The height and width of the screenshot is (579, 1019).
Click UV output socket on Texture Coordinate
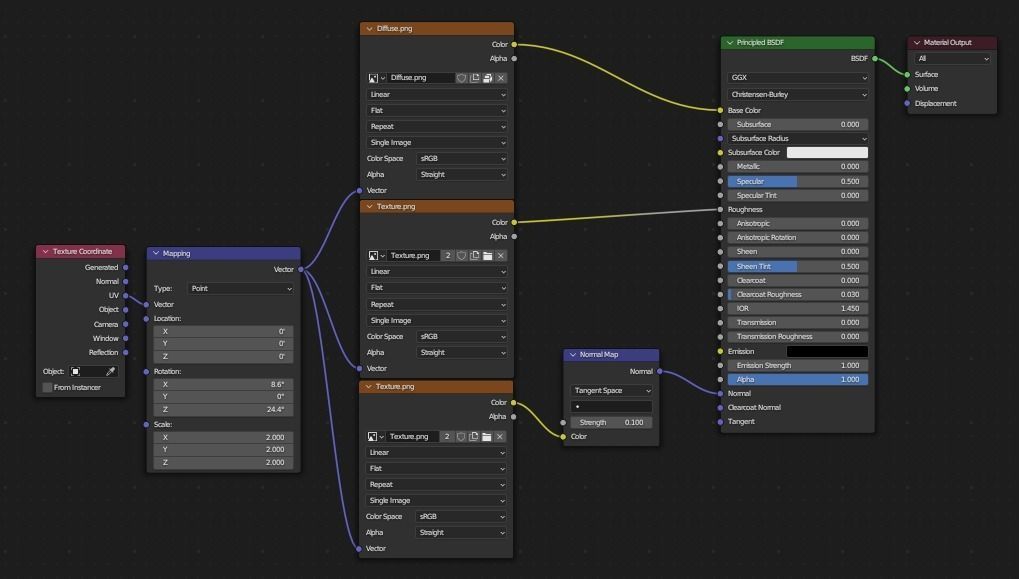(x=125, y=296)
